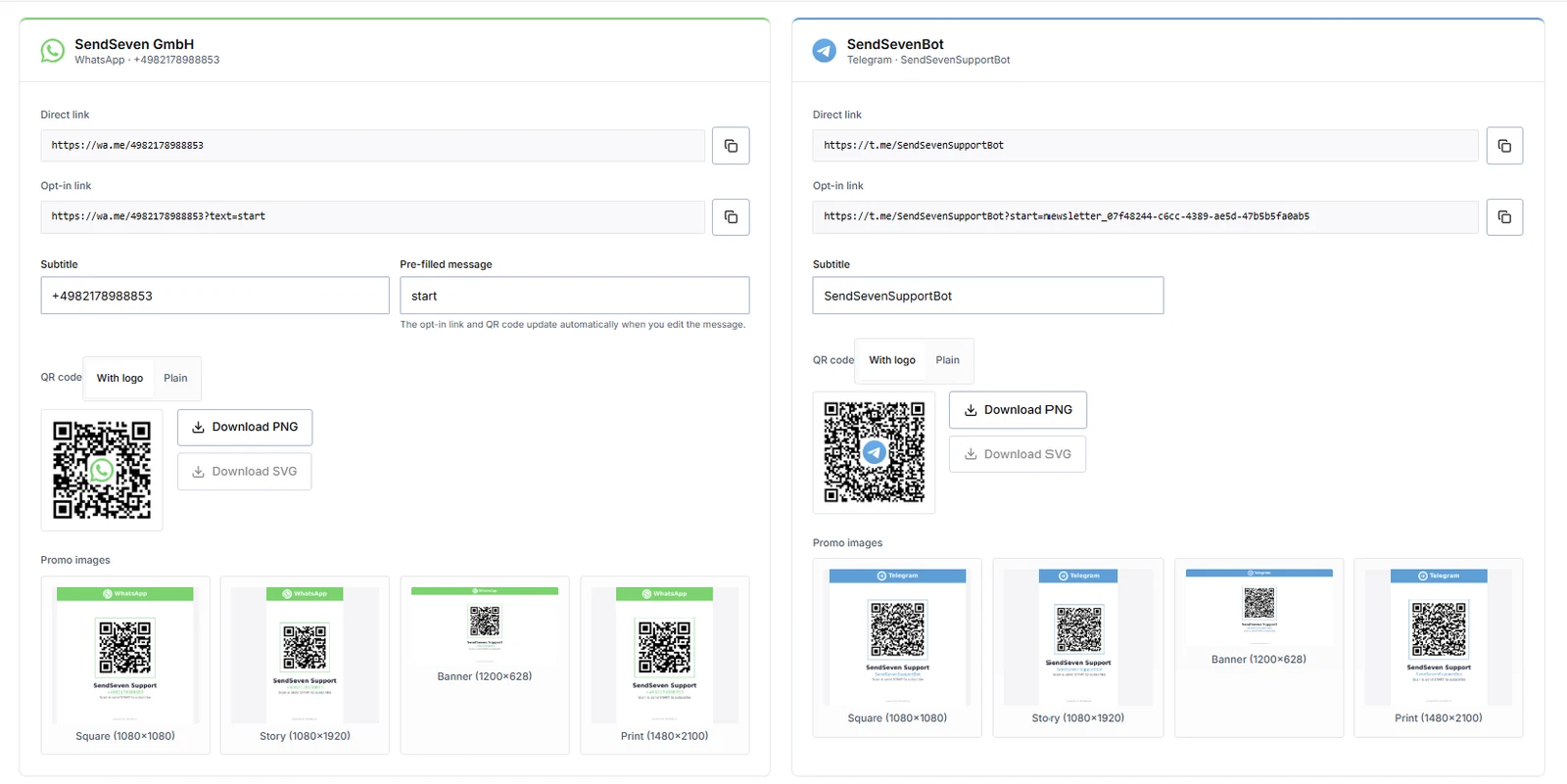Copy the Telegram direct link
This screenshot has height=784, width=1567.
coord(1504,146)
